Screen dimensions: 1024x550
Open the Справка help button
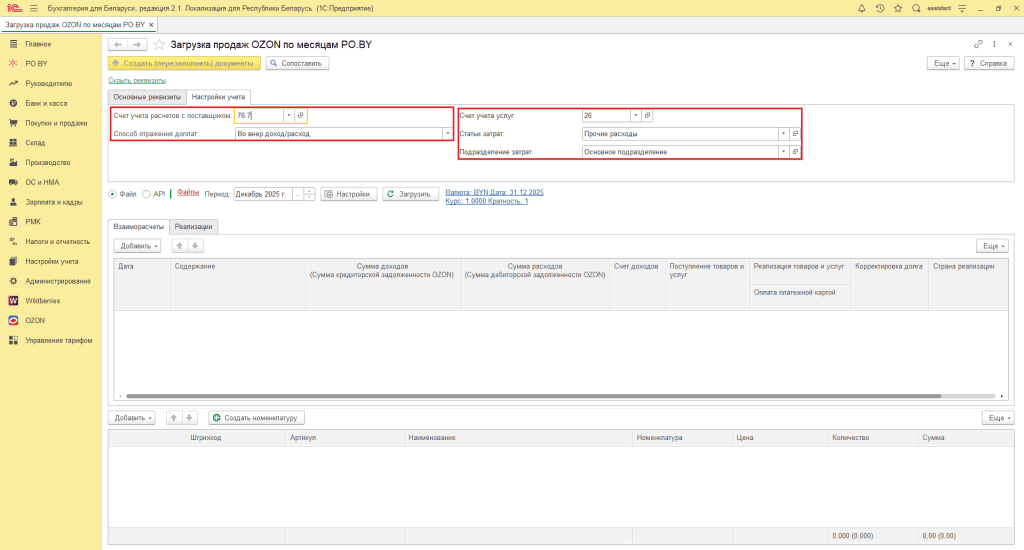[989, 63]
